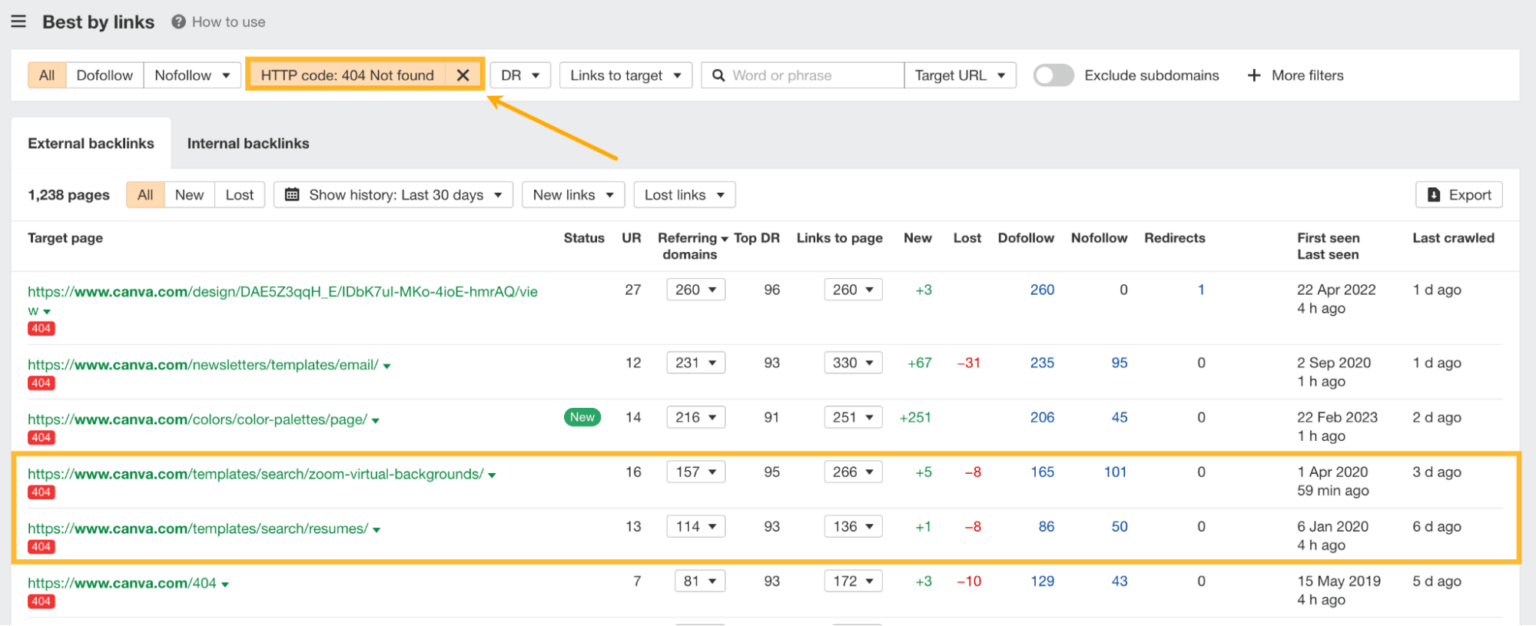Open the DR dropdown
Image resolution: width=1536 pixels, height=626 pixels.
tap(520, 75)
